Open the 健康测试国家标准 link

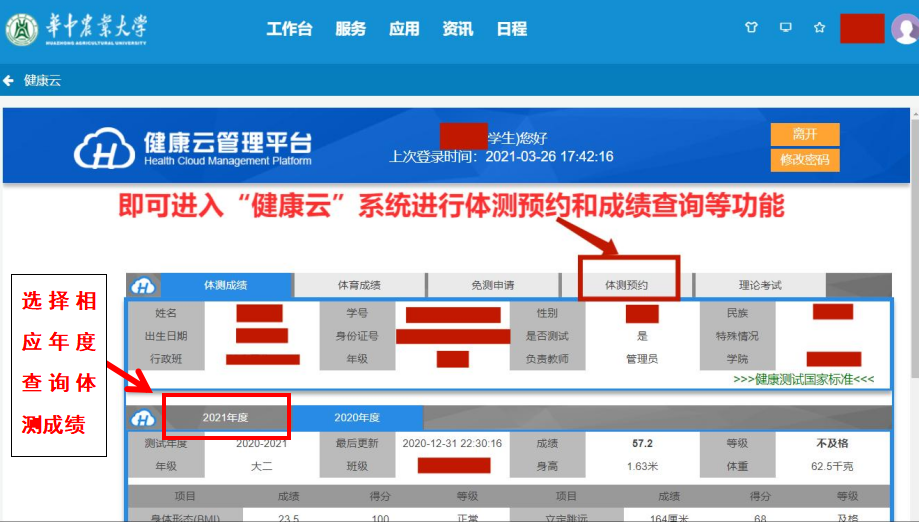[x=803, y=380]
